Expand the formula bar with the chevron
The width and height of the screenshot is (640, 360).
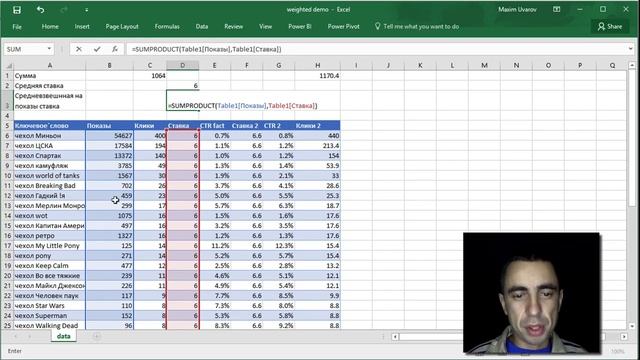[631, 49]
